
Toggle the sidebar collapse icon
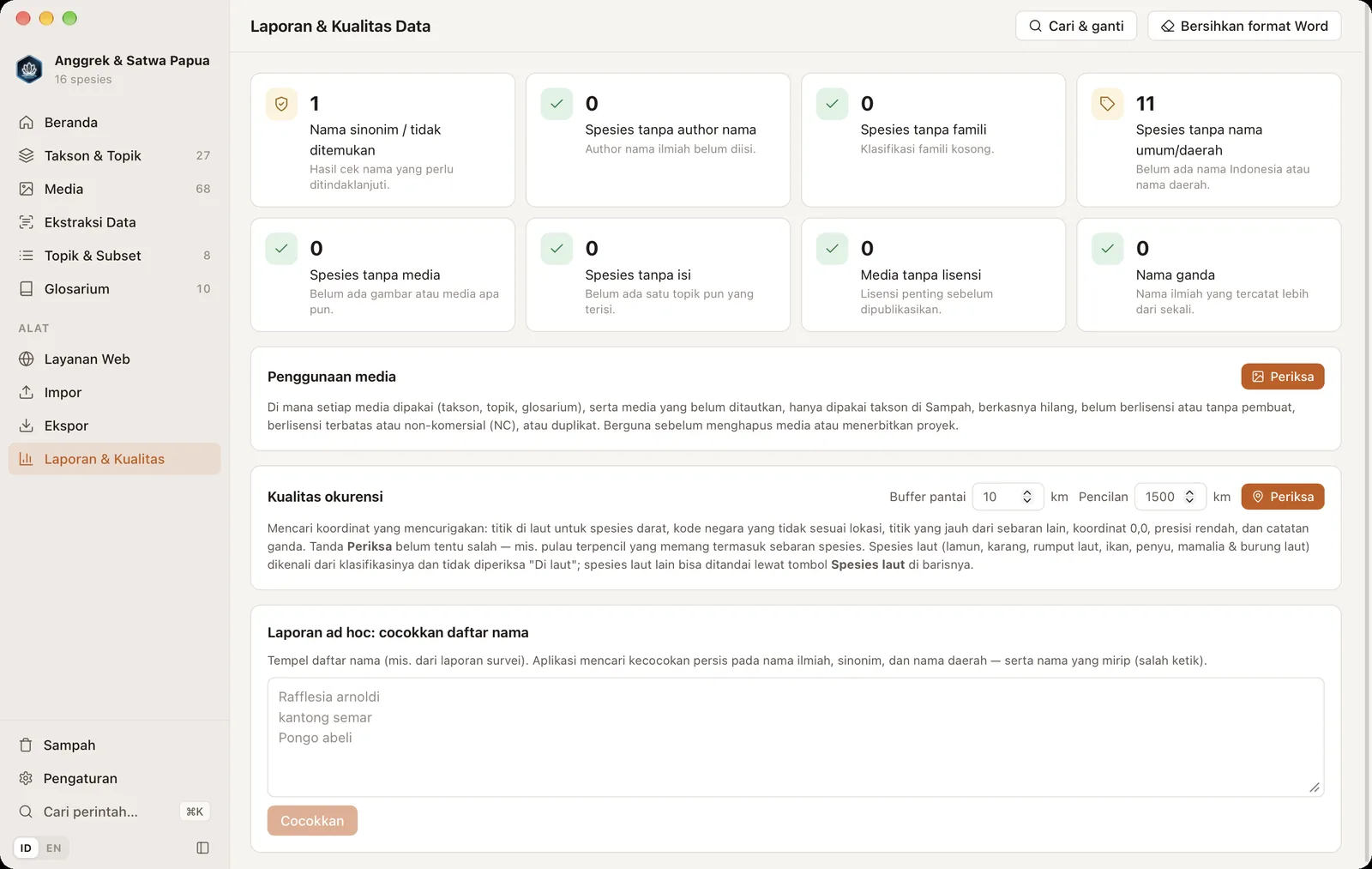[202, 848]
